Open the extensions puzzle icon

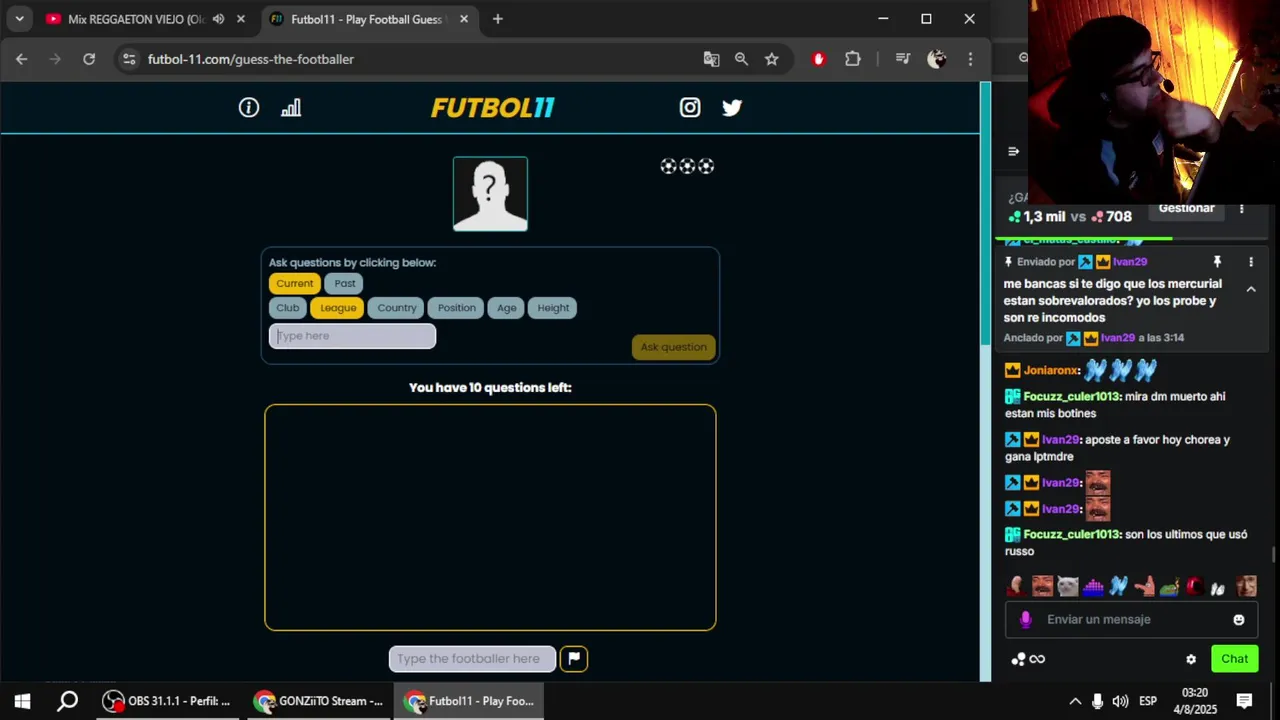tap(853, 59)
